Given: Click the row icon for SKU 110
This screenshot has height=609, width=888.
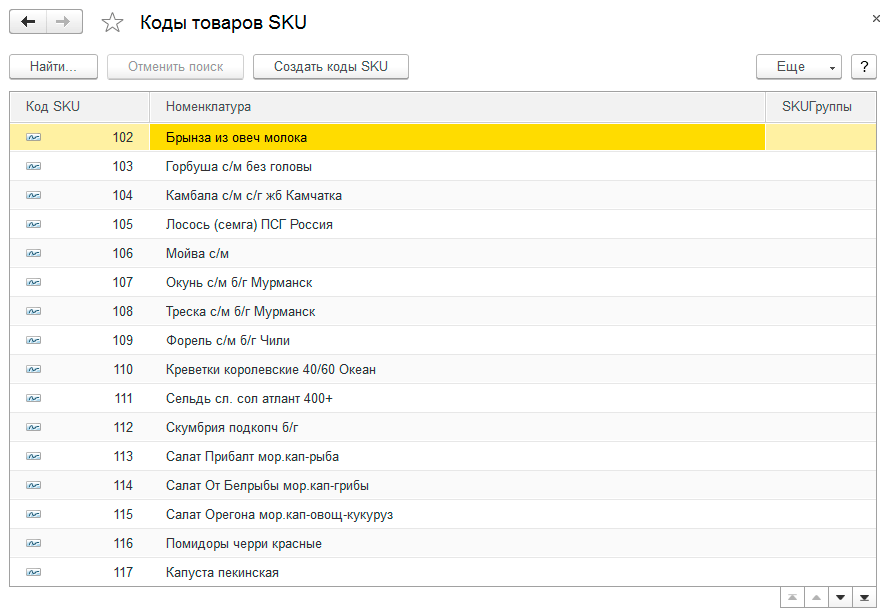Looking at the screenshot, I should (34, 369).
